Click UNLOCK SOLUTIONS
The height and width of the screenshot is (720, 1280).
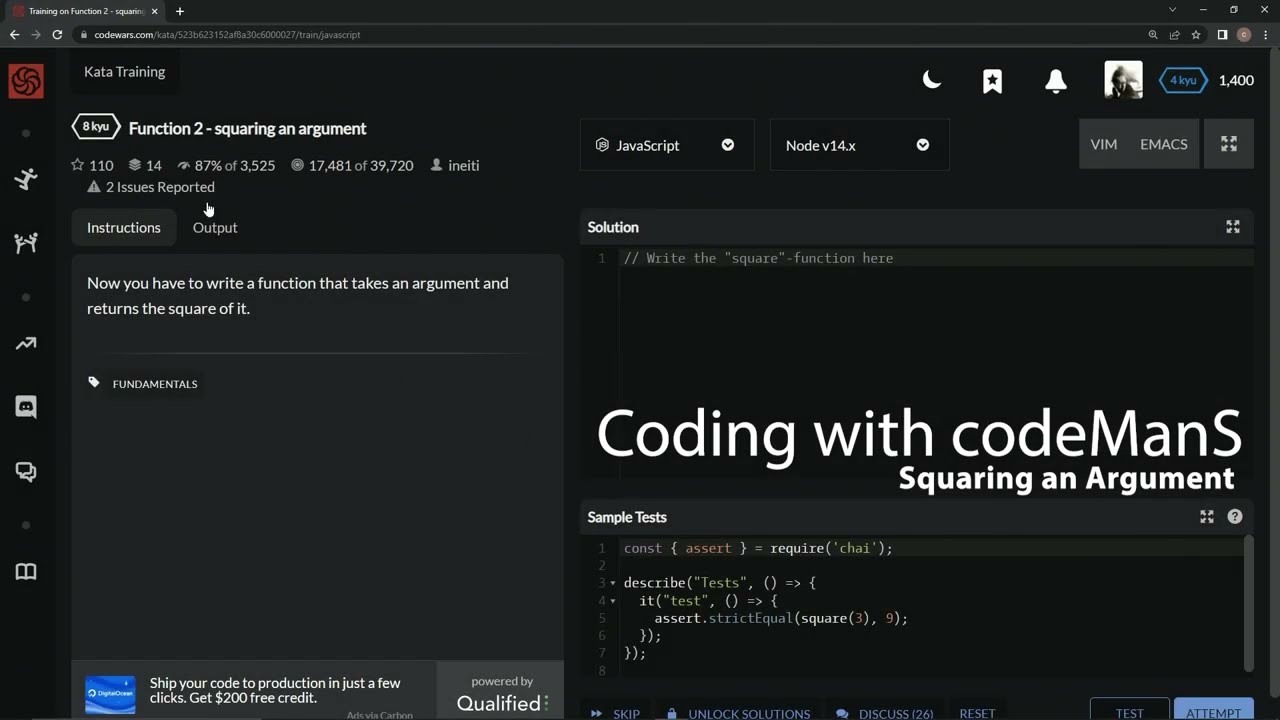pyautogui.click(x=739, y=713)
